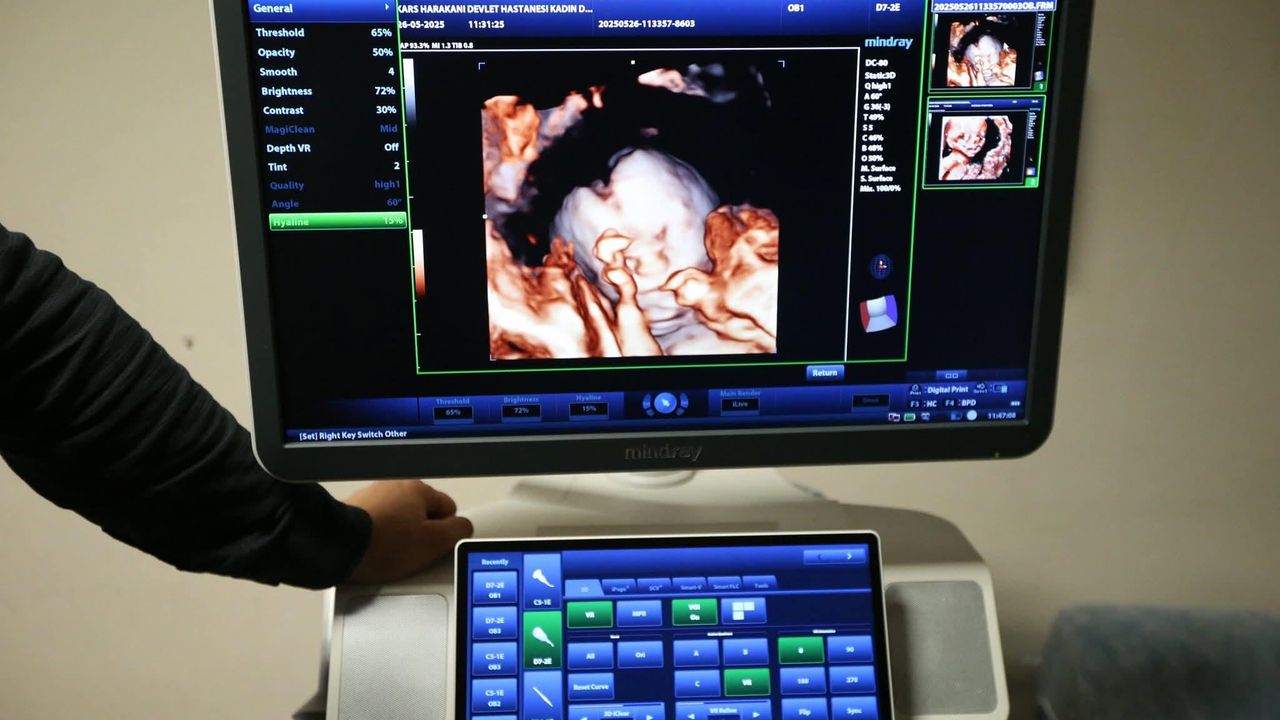The image size is (1280, 720).
Task: Select the thin intracavity probe icon
Action: [542, 695]
